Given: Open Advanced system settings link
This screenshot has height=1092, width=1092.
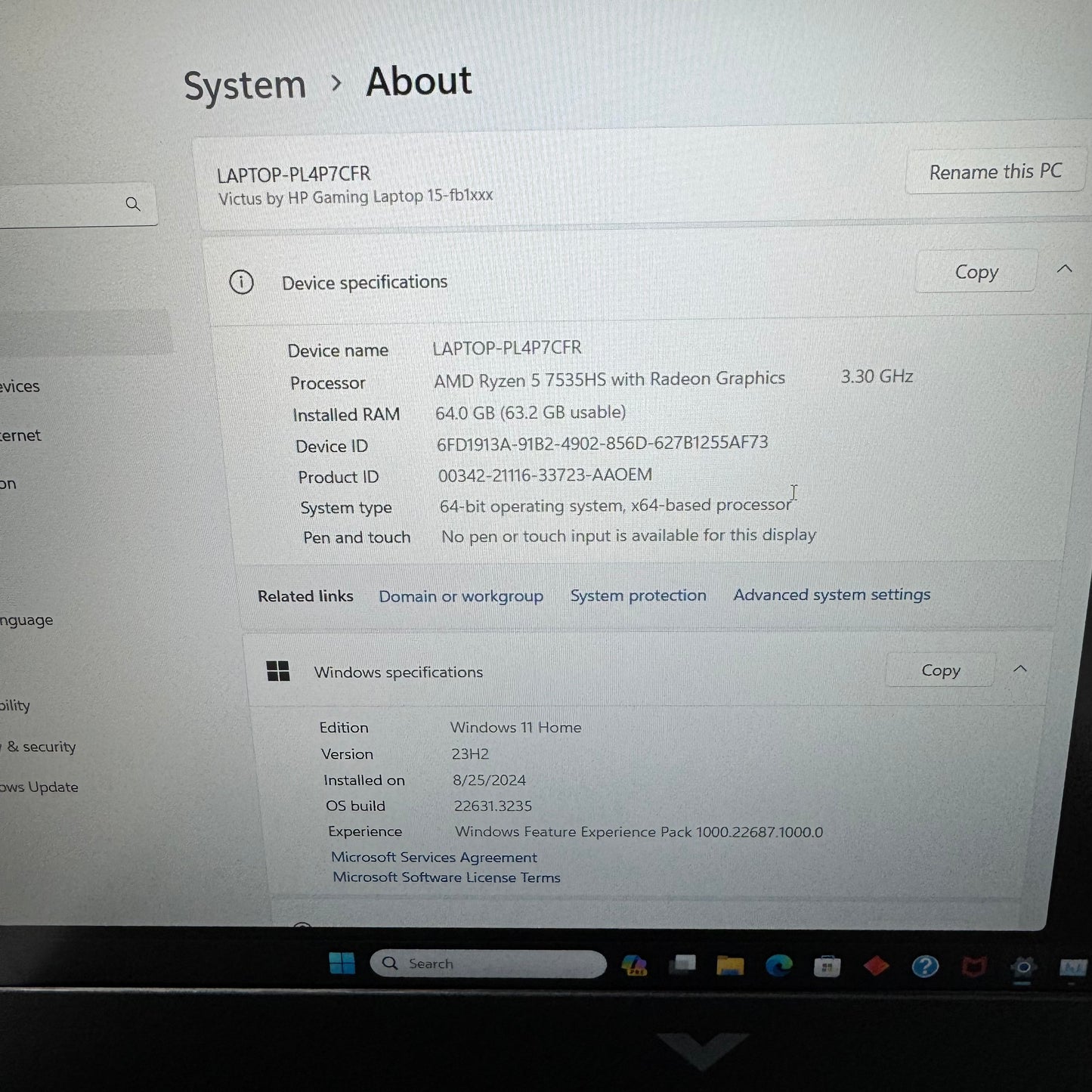Looking at the screenshot, I should 831,595.
